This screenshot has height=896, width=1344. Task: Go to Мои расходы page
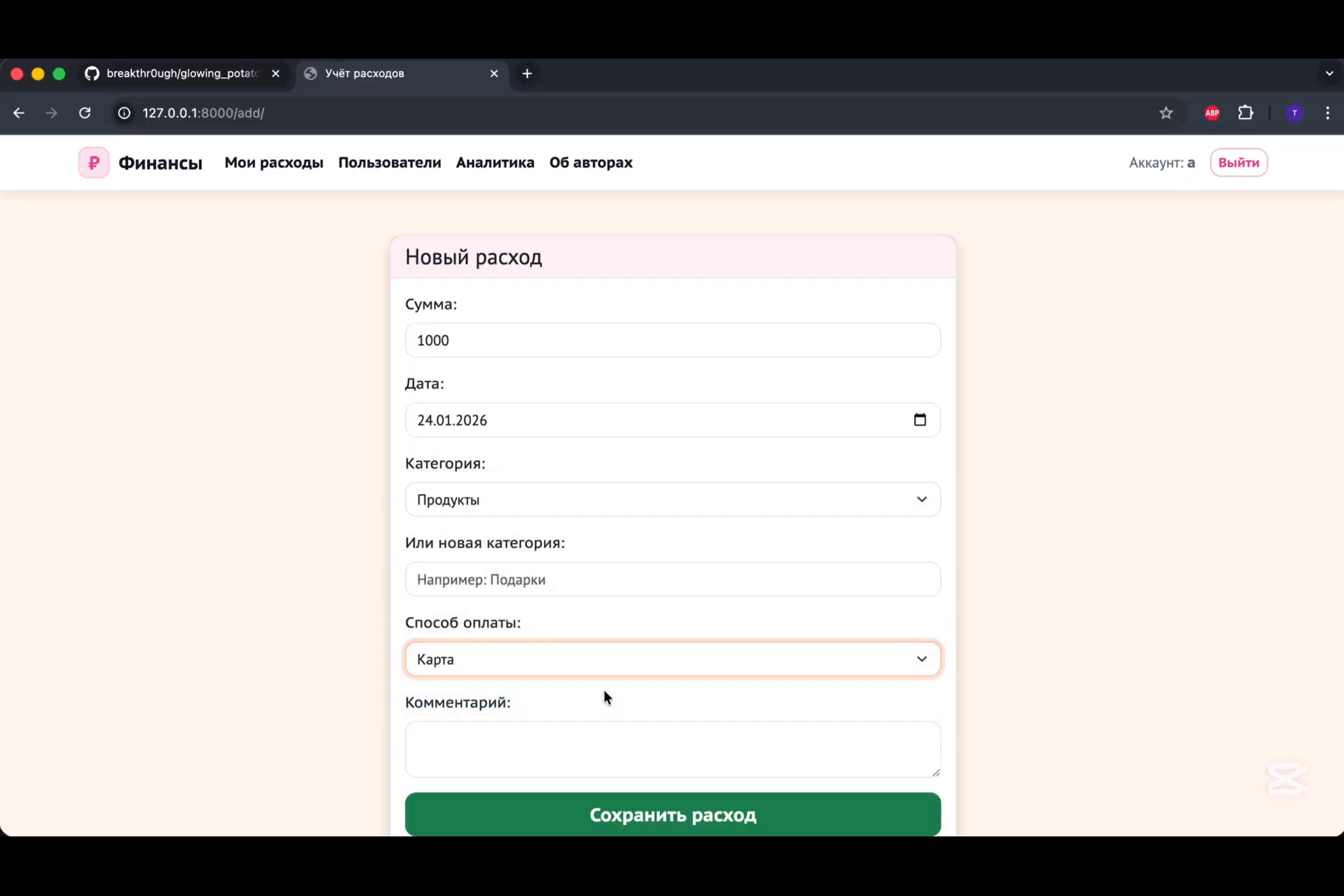[274, 162]
